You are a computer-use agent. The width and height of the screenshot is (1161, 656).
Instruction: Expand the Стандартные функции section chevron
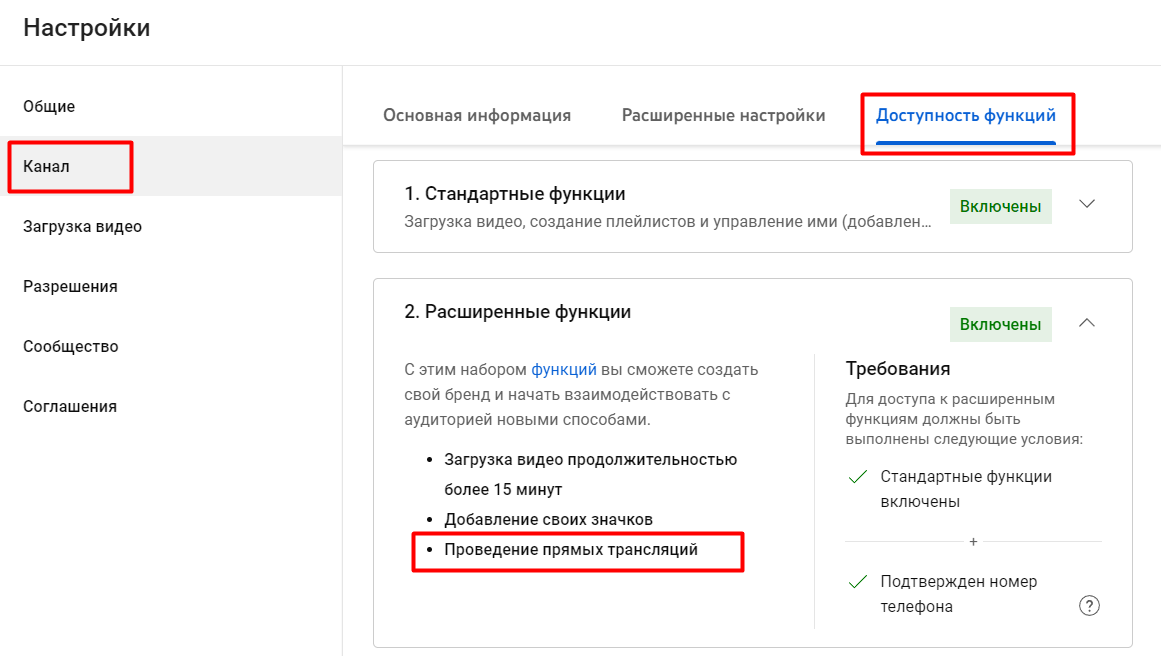point(1088,205)
